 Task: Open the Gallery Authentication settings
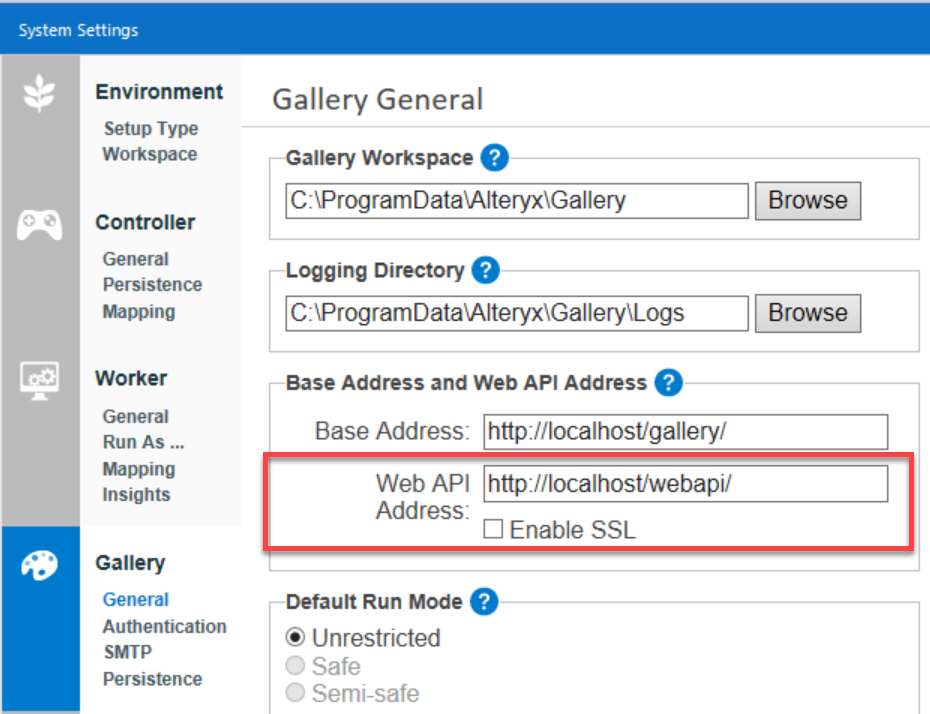(164, 626)
